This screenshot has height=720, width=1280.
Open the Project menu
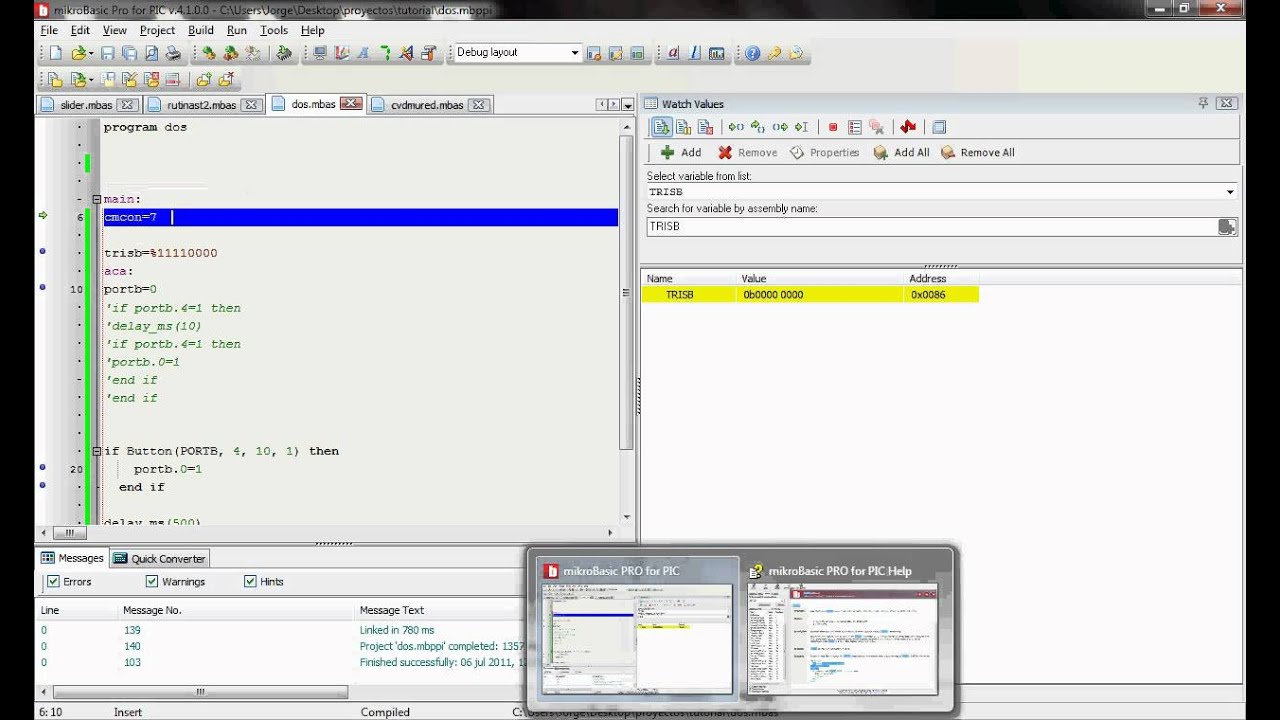(157, 30)
